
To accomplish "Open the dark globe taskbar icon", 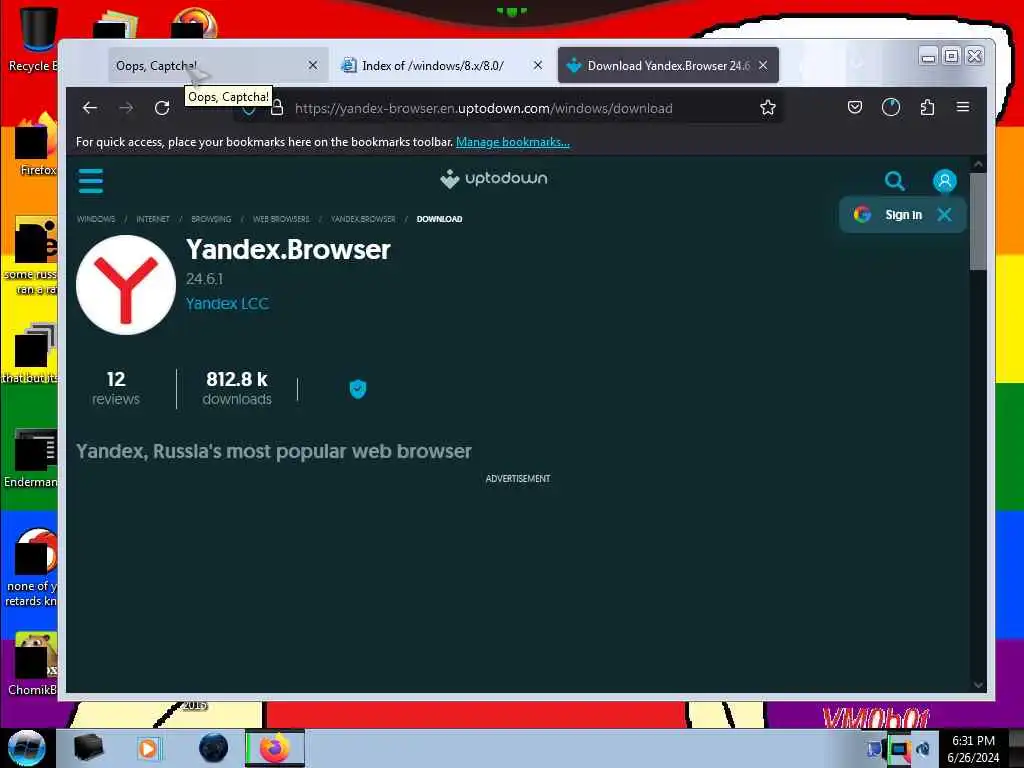I will coord(214,748).
